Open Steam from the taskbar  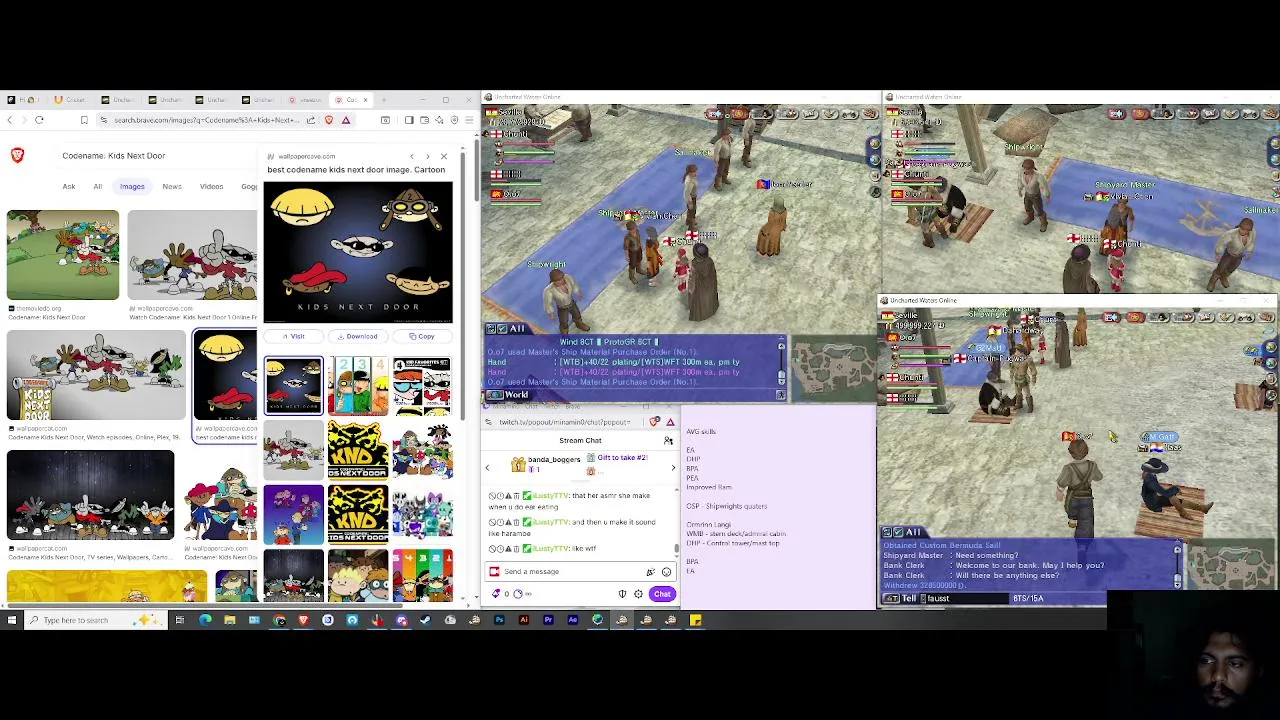(x=426, y=620)
